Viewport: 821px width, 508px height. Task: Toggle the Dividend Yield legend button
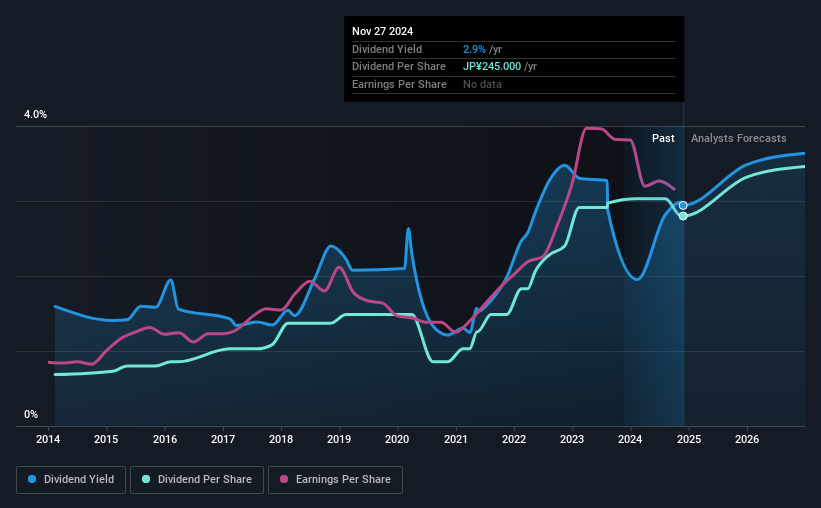tap(71, 480)
